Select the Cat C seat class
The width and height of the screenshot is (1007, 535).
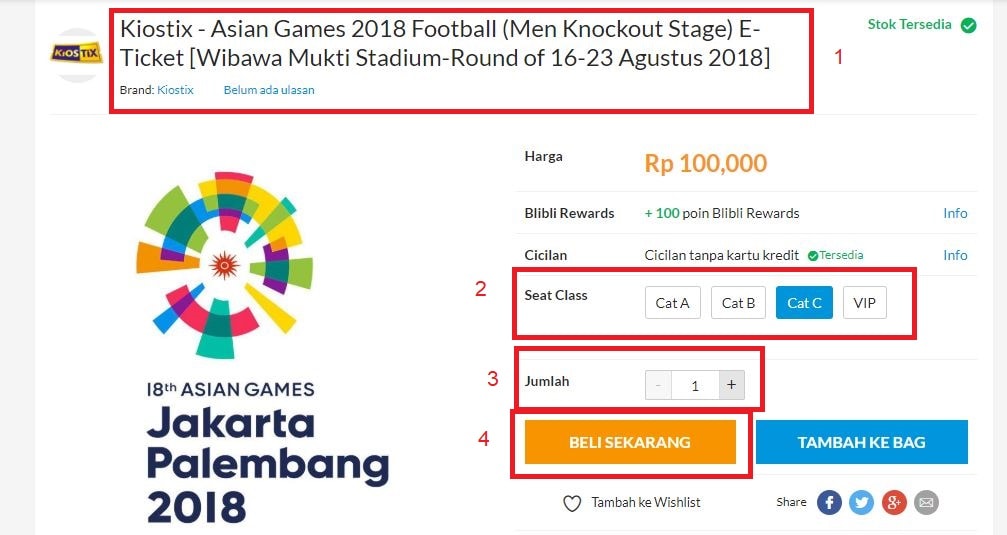[x=804, y=303]
